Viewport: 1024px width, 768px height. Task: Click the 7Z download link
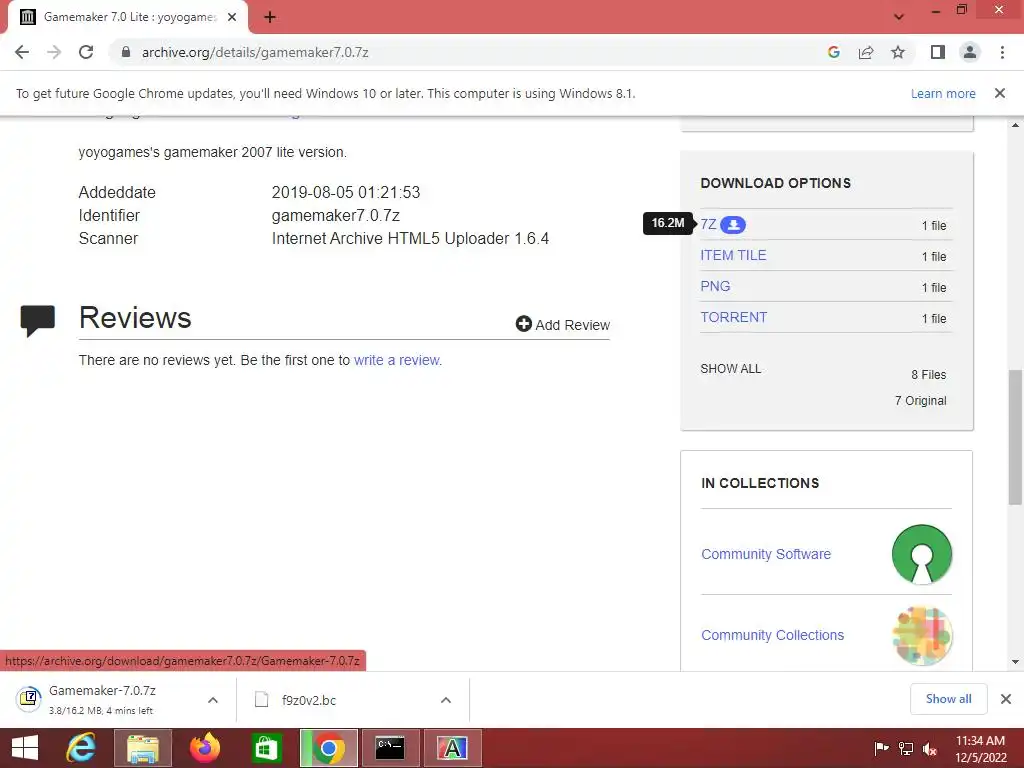pyautogui.click(x=708, y=225)
